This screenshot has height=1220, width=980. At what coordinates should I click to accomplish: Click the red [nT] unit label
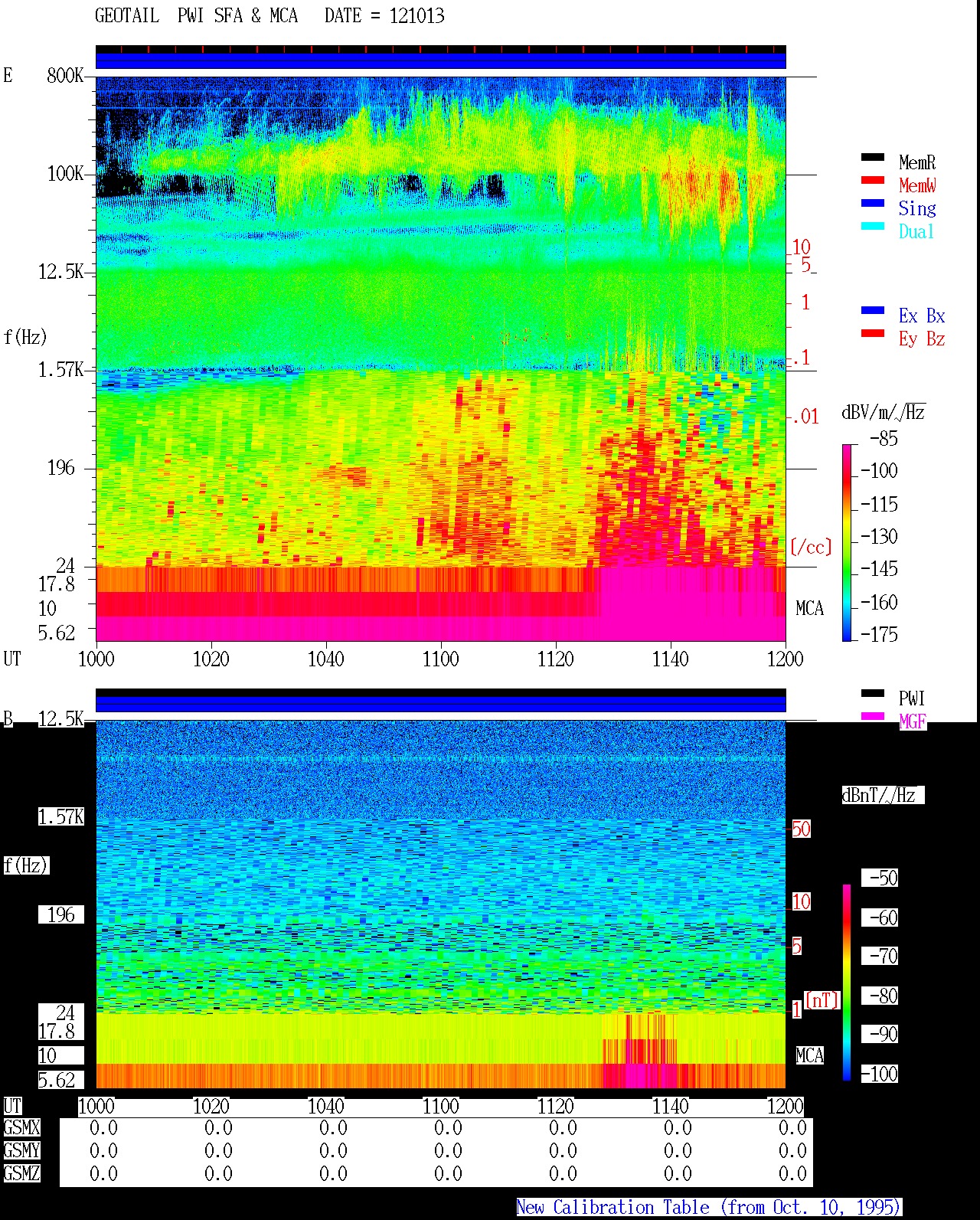(x=822, y=1000)
